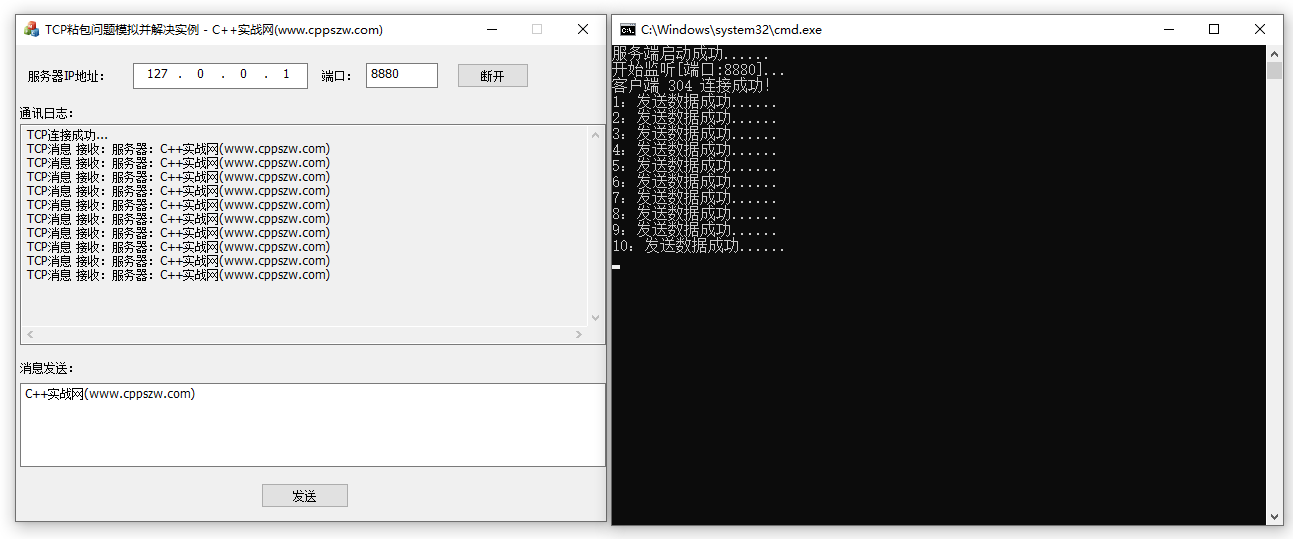Click the 消息发送 label
Viewport: 1293px width, 539px height.
coord(47,368)
